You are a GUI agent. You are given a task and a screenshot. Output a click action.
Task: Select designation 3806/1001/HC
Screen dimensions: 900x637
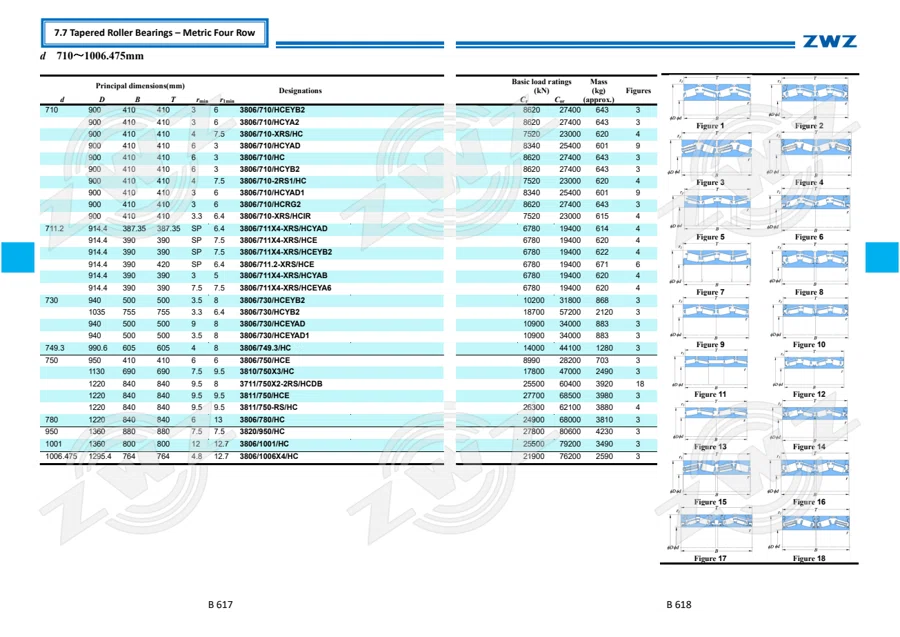tap(264, 444)
